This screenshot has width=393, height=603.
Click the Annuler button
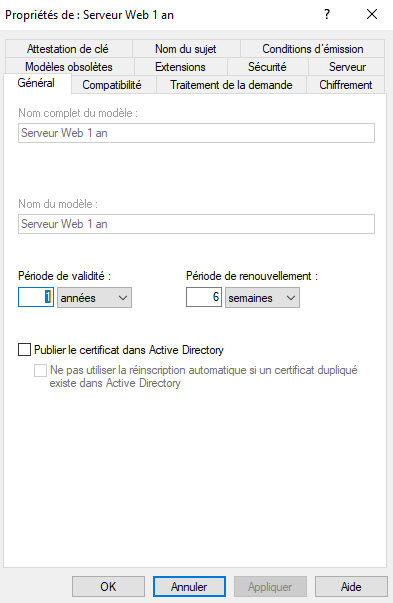click(189, 586)
